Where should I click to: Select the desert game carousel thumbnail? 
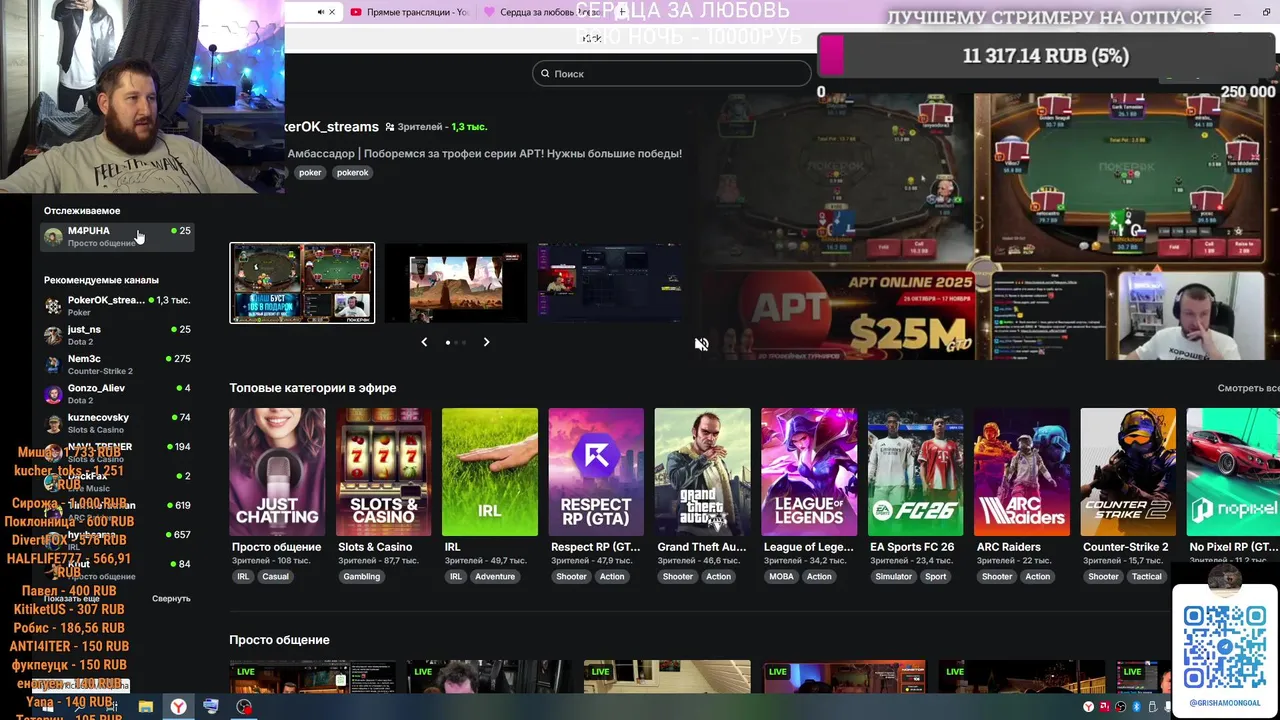pyautogui.click(x=456, y=283)
